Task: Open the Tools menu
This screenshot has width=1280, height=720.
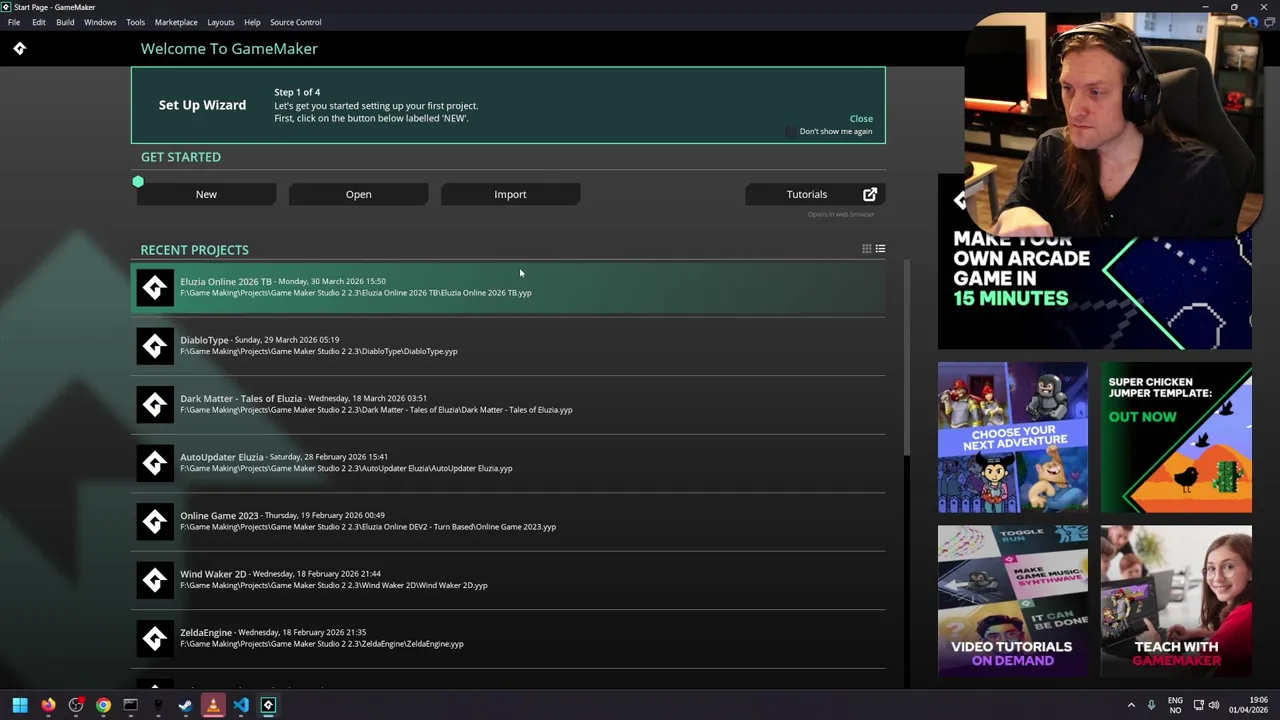Action: click(135, 22)
